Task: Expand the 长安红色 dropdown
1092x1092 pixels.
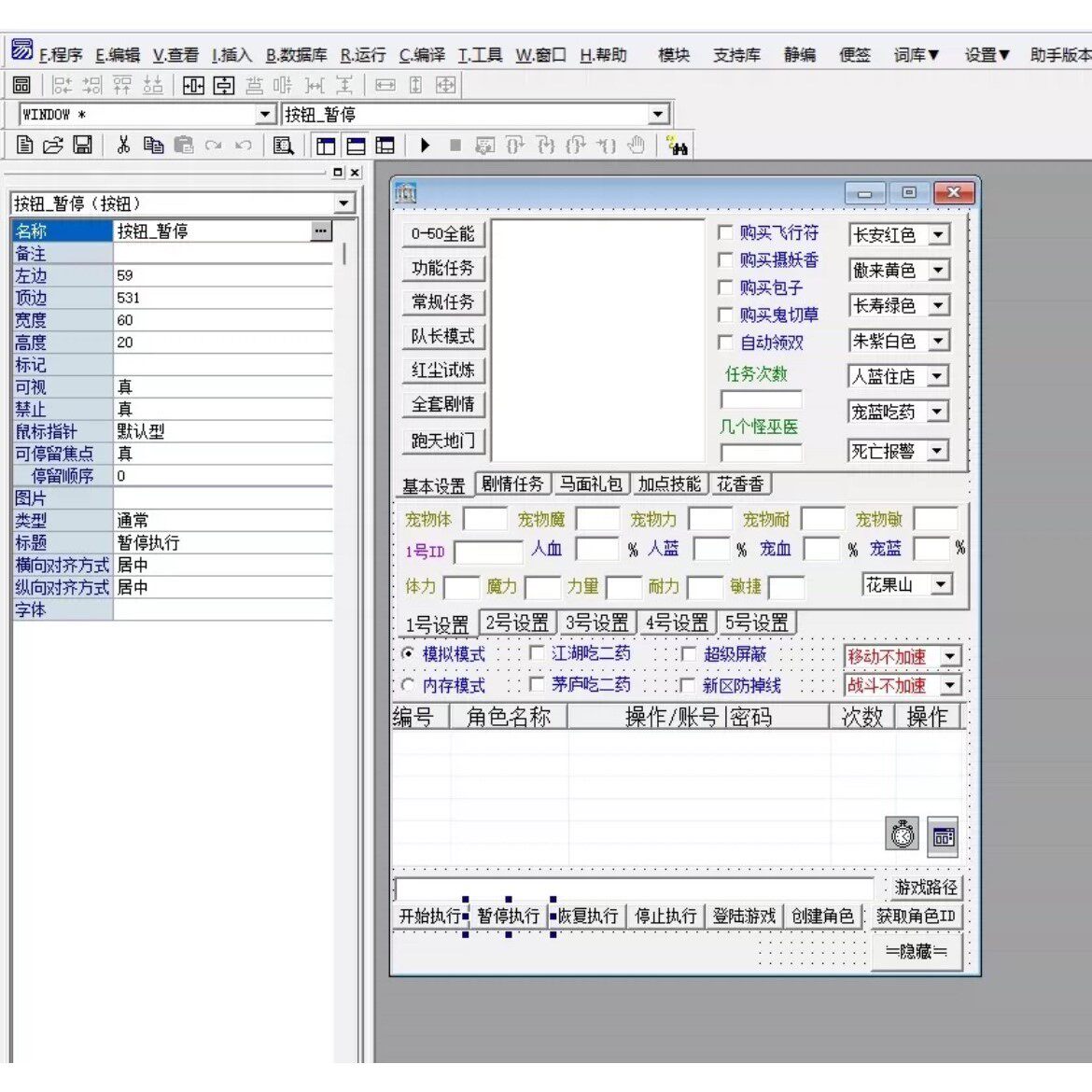Action: (938, 235)
